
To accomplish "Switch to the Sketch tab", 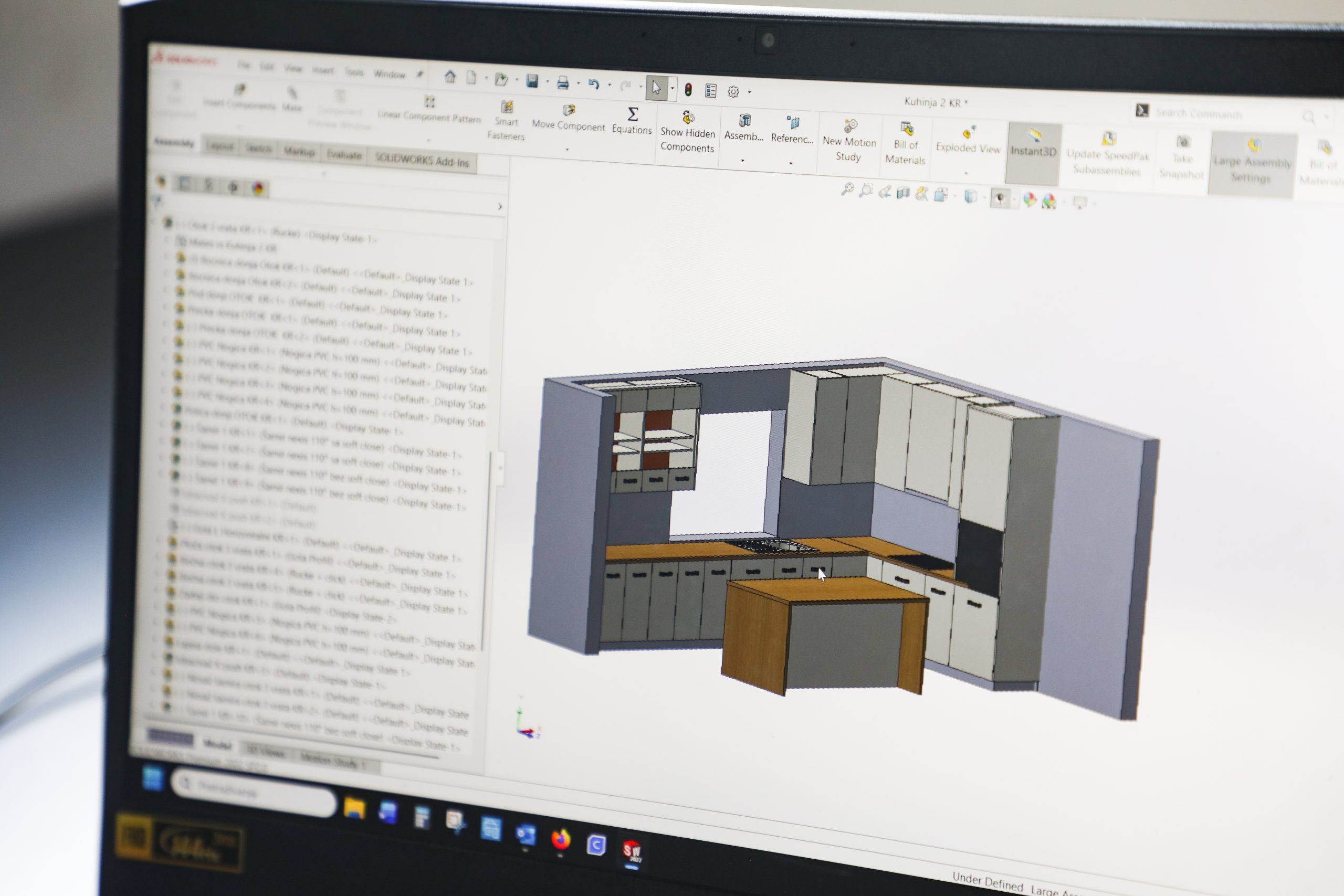I will 259,149.
